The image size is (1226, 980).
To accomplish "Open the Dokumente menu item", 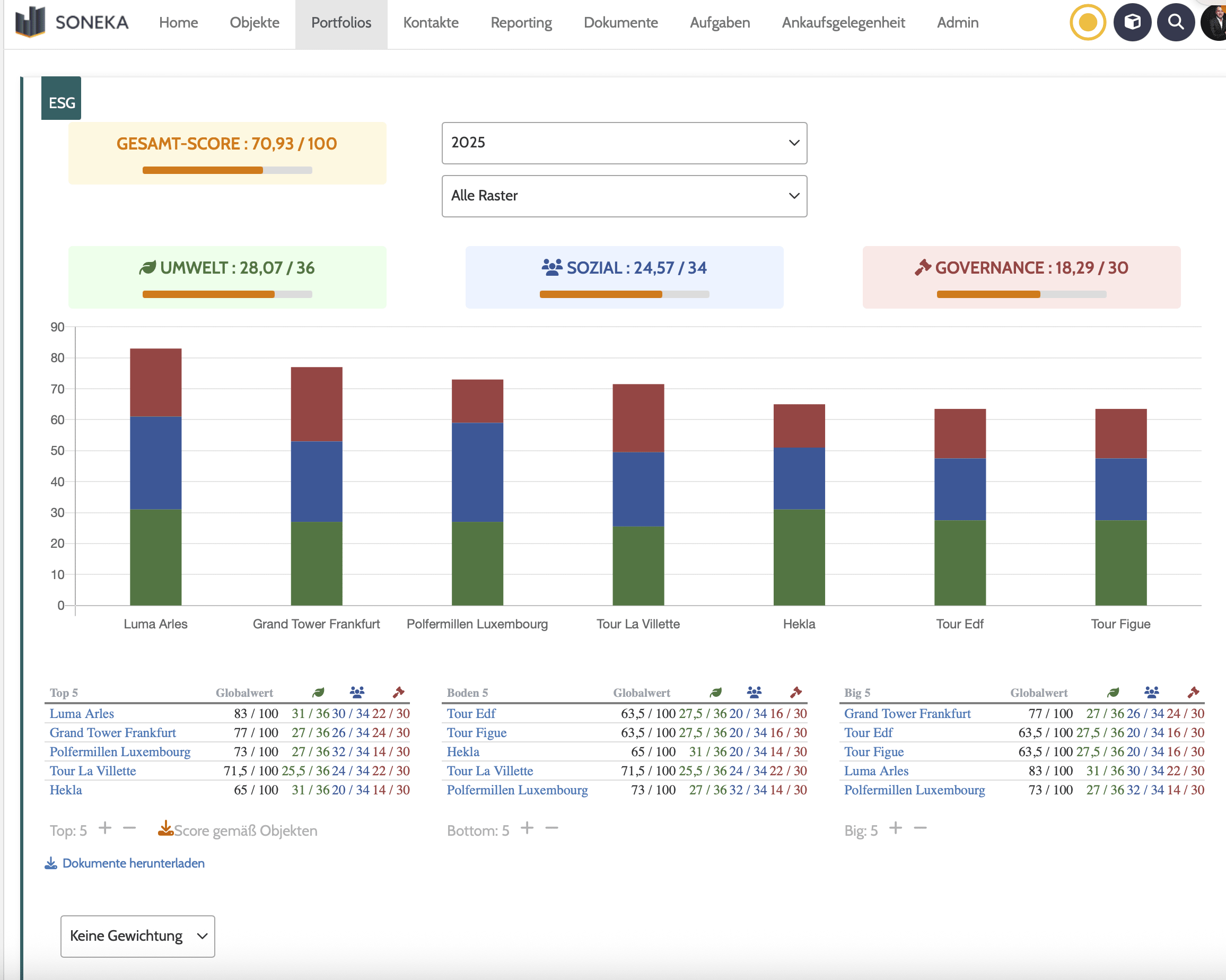I will pos(620,23).
